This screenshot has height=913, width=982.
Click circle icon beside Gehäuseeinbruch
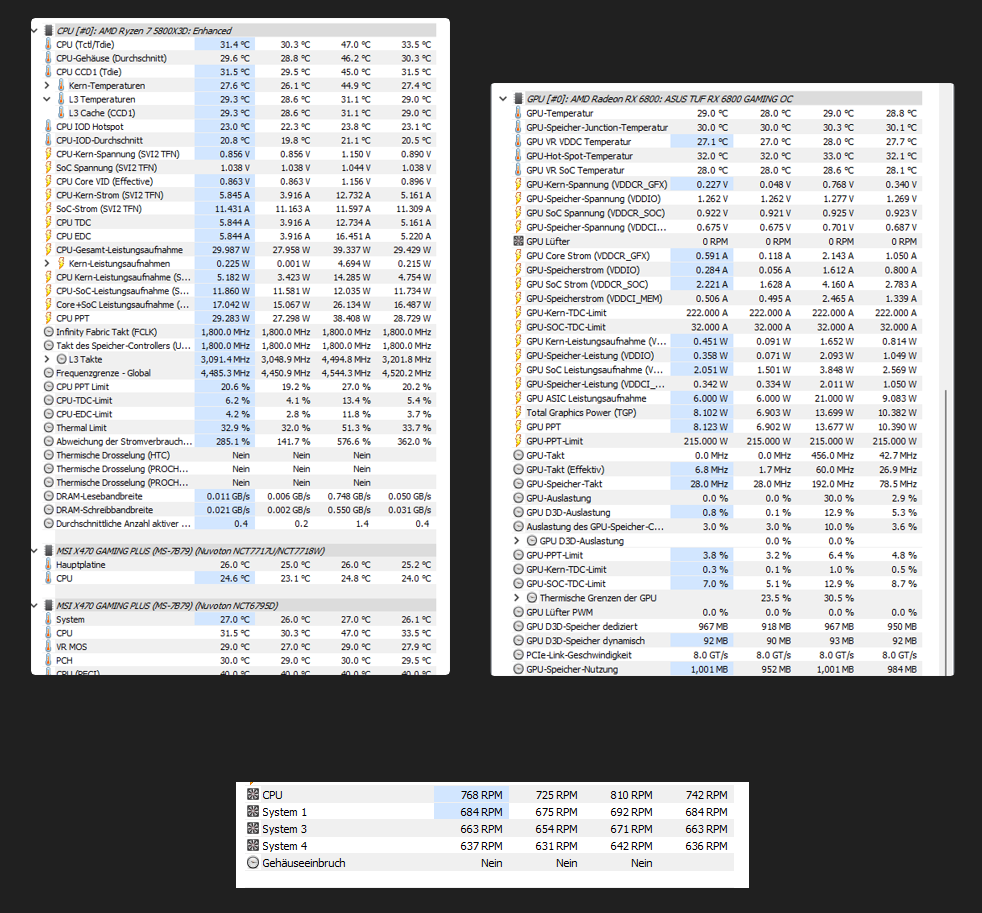point(252,863)
